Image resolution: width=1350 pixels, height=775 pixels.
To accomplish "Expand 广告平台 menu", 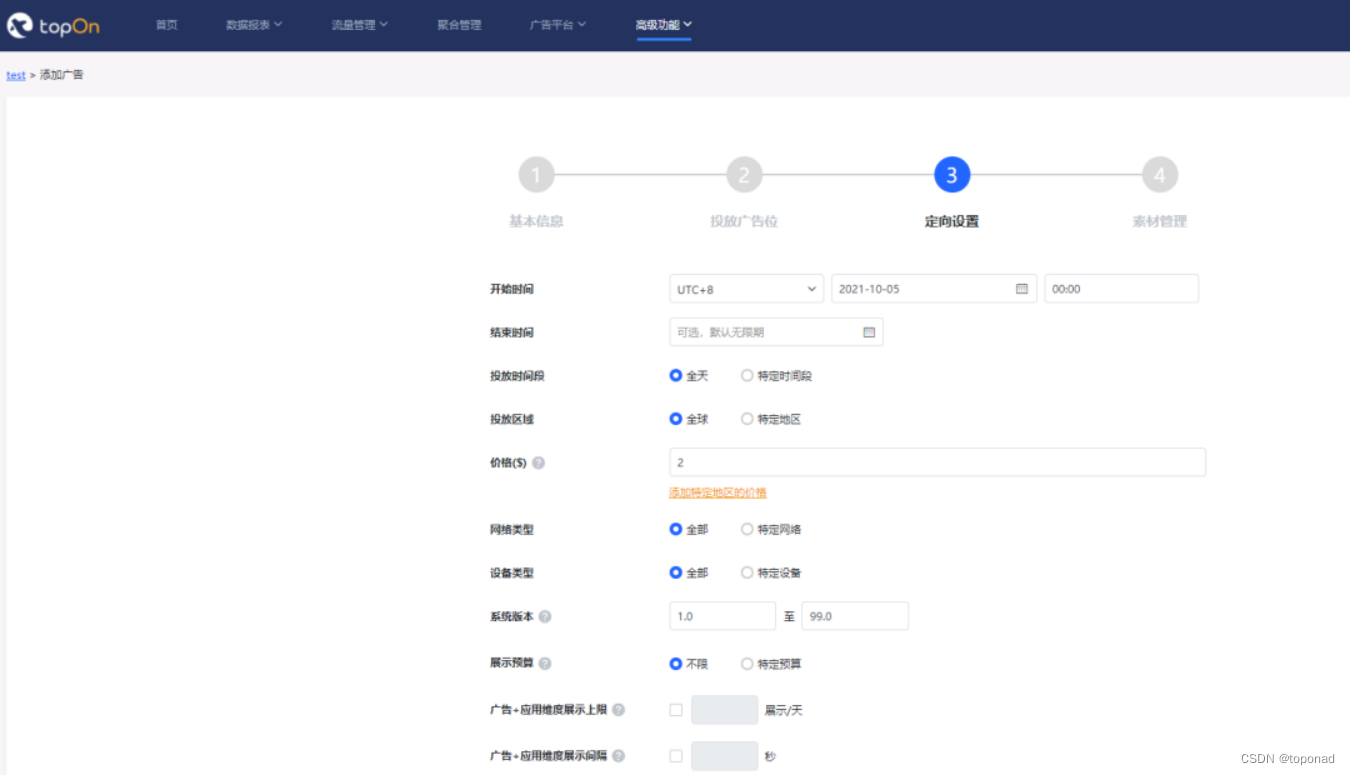I will tap(558, 25).
